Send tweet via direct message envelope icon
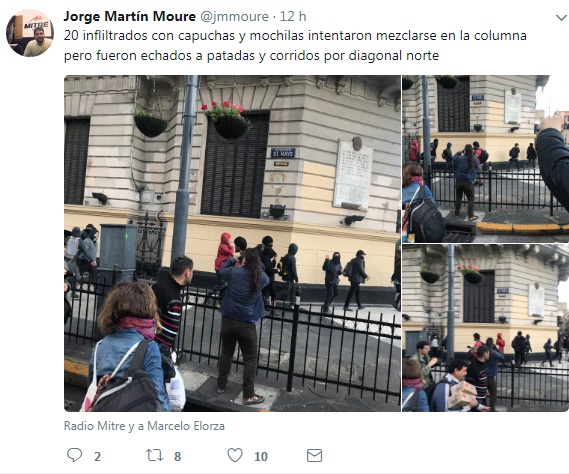Viewport: 569px width, 474px height. coord(314,455)
